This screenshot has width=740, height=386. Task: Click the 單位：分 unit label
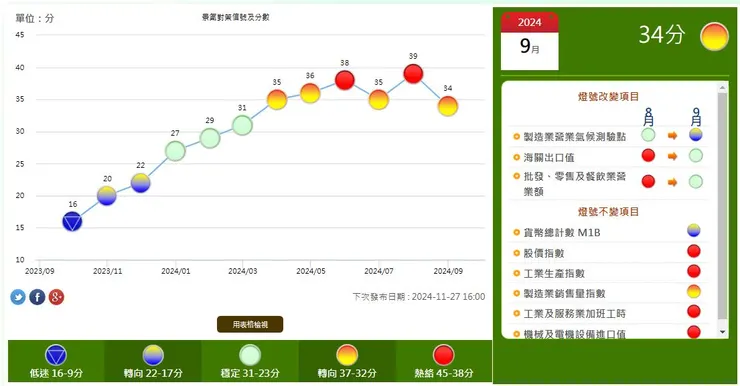click(35, 18)
